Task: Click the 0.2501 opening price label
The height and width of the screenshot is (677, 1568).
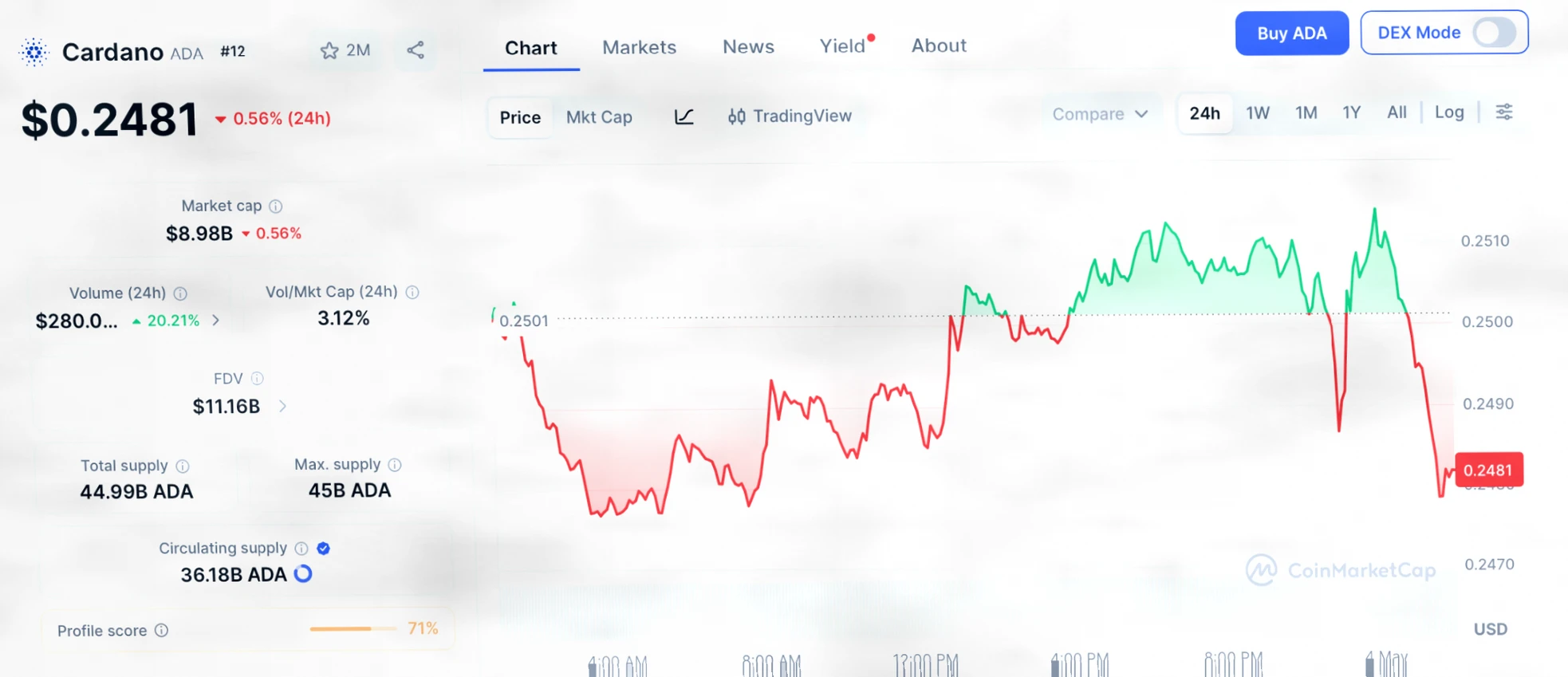Action: click(x=524, y=321)
